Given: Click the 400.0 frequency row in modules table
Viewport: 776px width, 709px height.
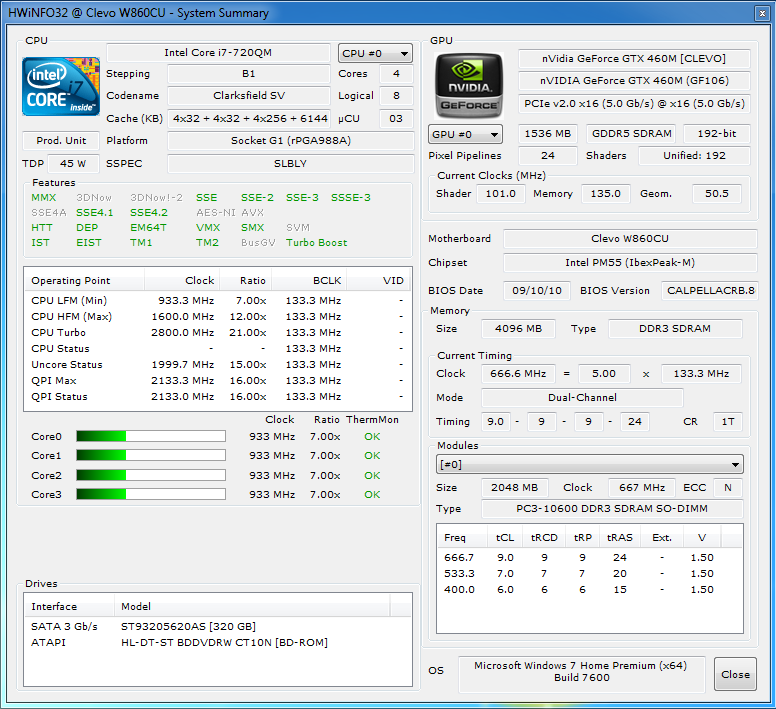Looking at the screenshot, I should click(589, 589).
